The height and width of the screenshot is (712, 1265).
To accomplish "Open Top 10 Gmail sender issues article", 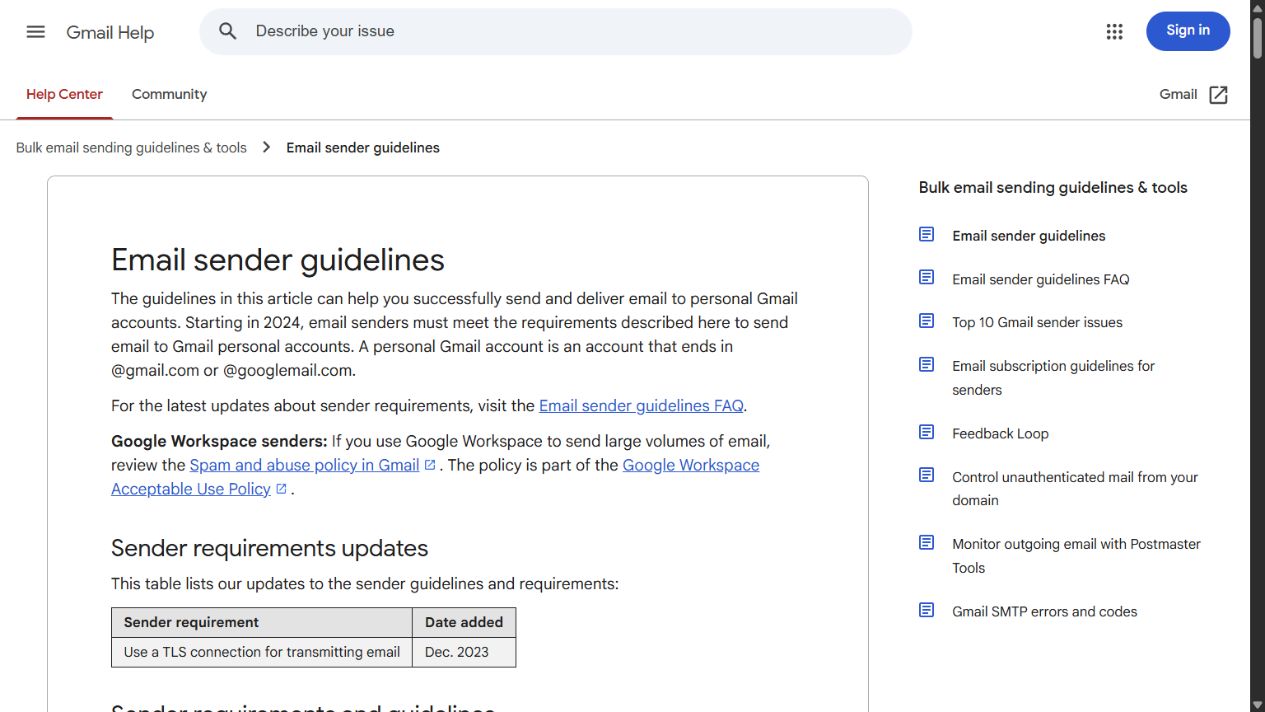I will coord(1037,322).
